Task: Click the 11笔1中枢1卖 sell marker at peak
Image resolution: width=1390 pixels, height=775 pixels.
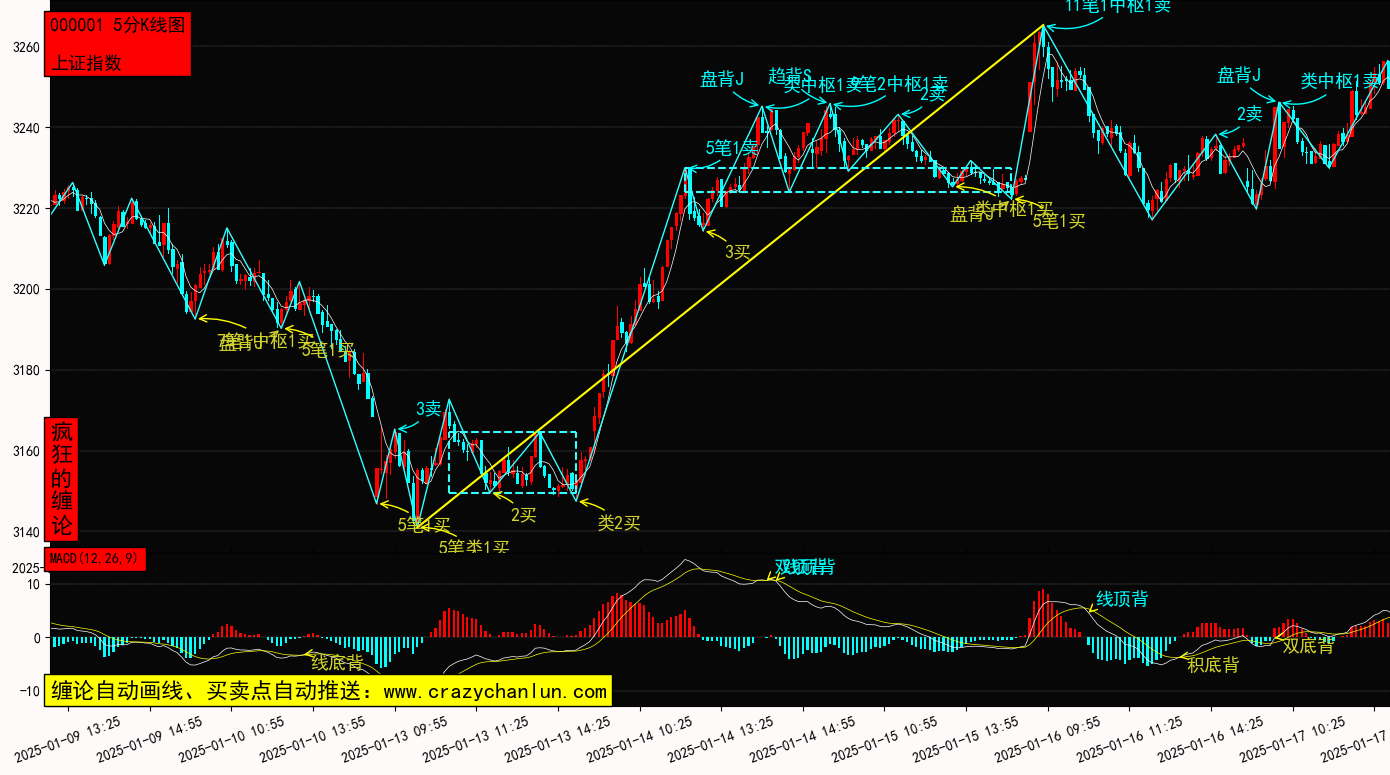Action: [x=1117, y=6]
